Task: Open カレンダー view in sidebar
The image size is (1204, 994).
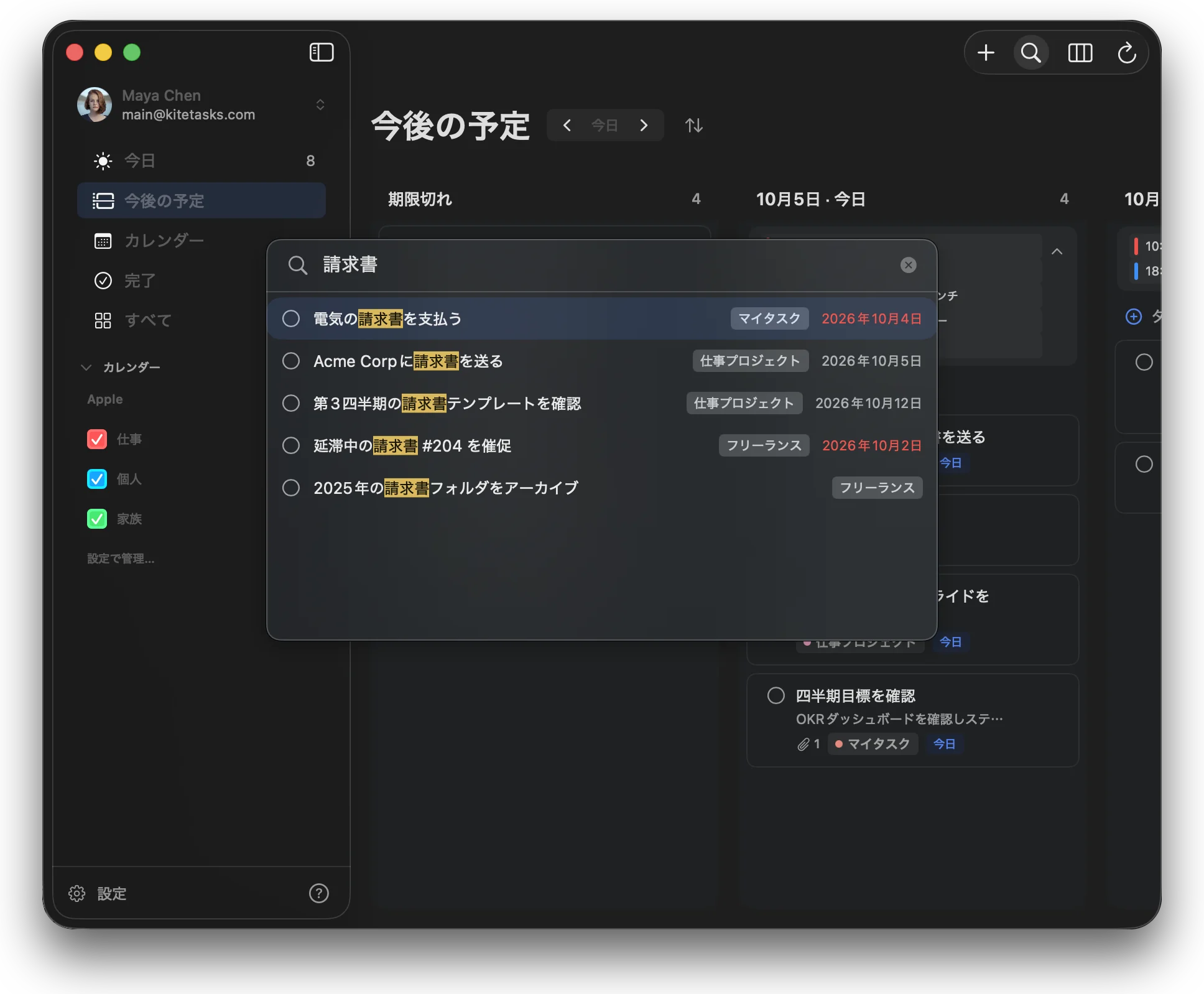Action: coord(201,241)
